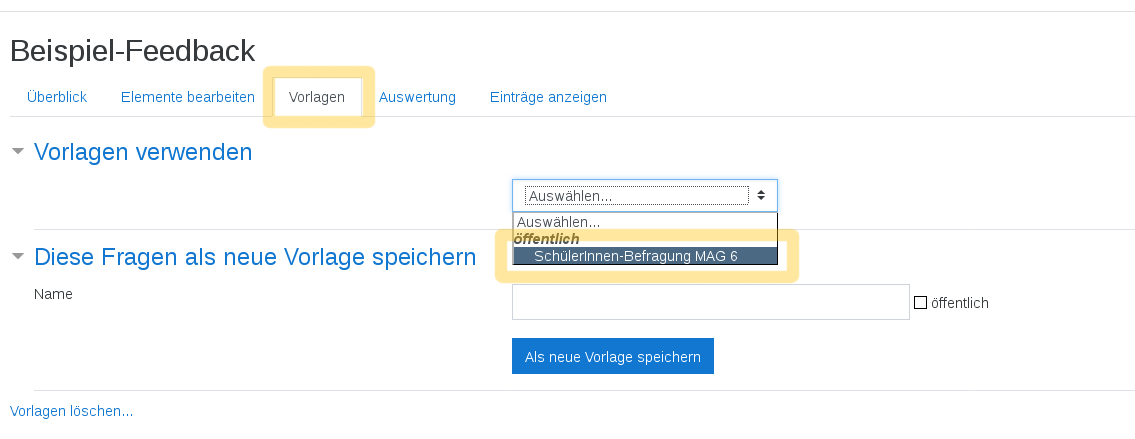Click the Name field label
The width and height of the screenshot is (1135, 439).
[x=53, y=294]
